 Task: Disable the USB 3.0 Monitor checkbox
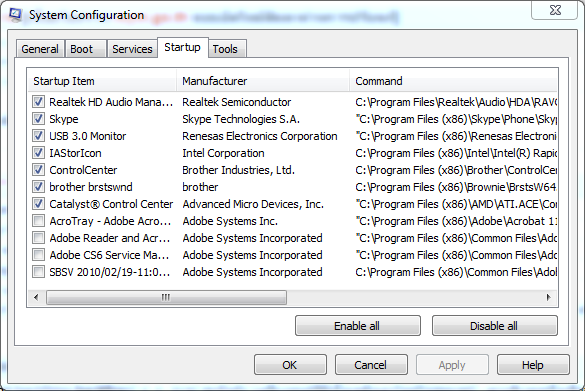tap(38, 136)
